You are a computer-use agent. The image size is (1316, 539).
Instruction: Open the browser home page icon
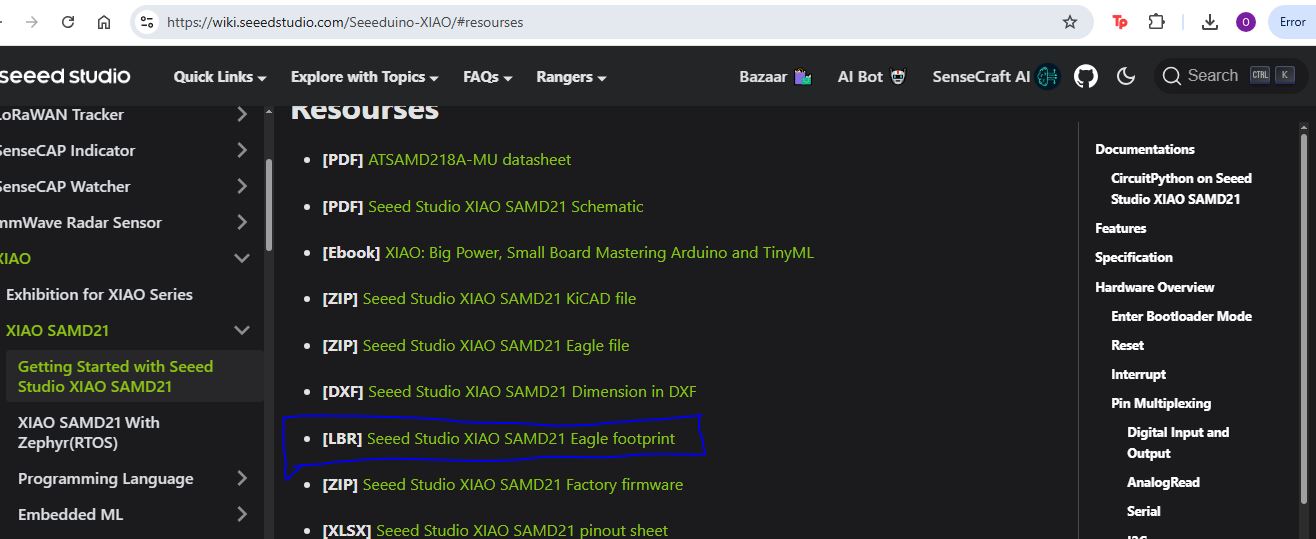point(104,21)
